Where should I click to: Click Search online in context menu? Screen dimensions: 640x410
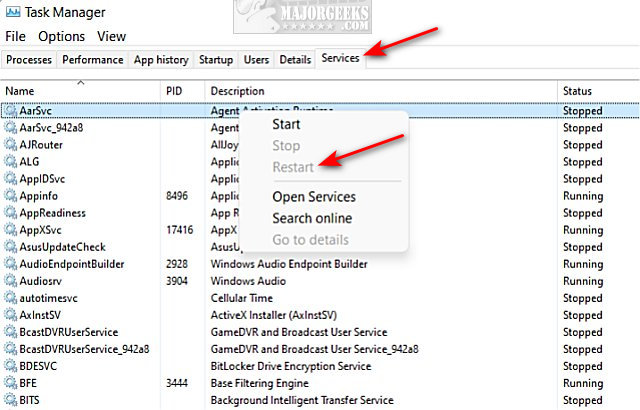(312, 218)
